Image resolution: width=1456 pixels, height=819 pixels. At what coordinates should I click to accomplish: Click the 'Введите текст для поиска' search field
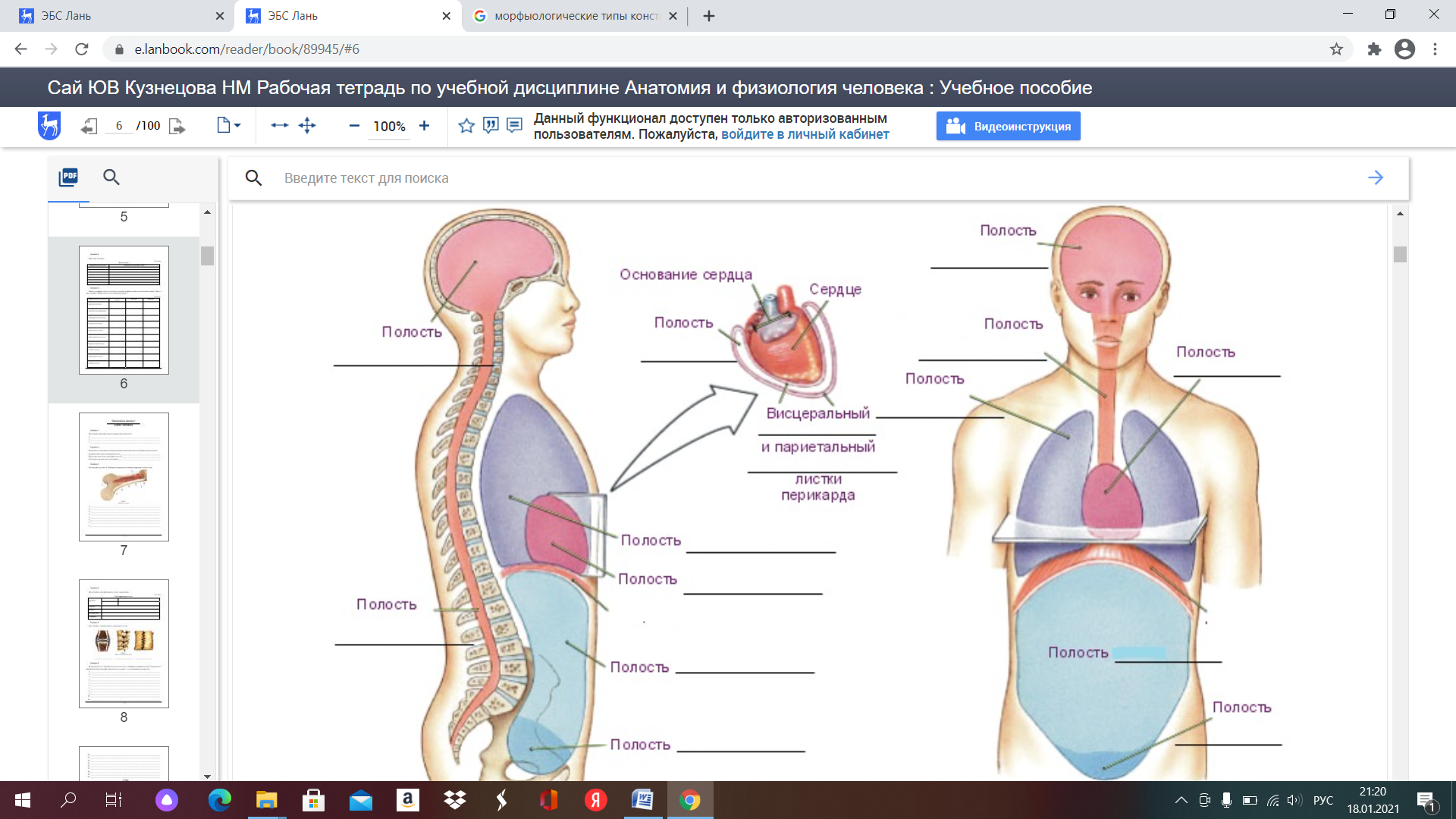819,178
